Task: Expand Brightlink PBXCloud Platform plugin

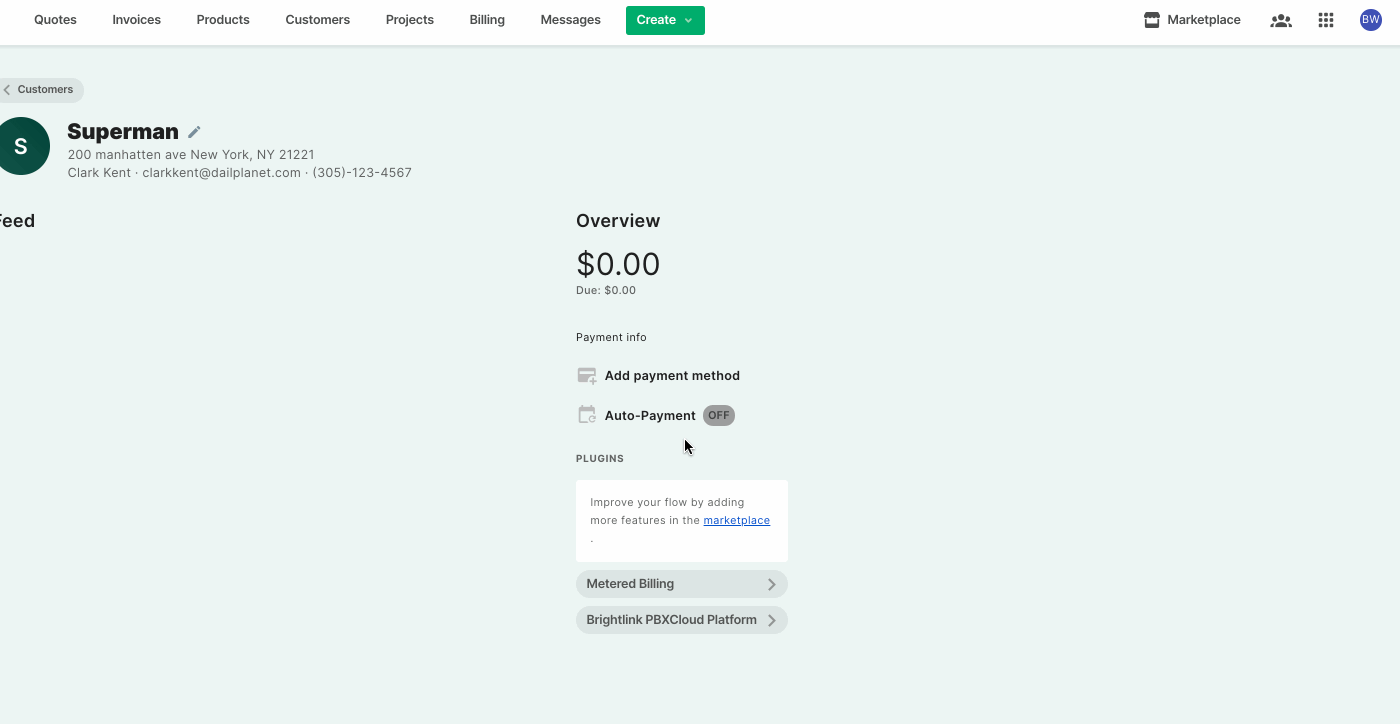Action: point(681,620)
